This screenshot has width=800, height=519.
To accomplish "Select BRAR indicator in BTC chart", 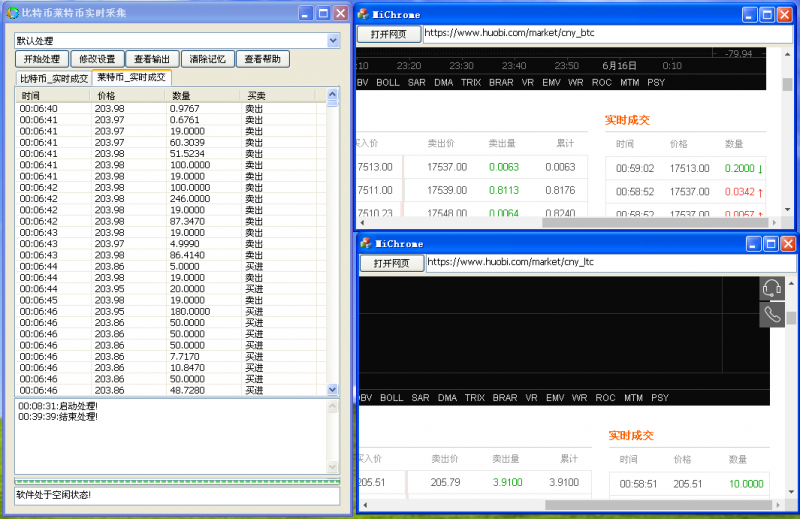I will click(x=501, y=82).
